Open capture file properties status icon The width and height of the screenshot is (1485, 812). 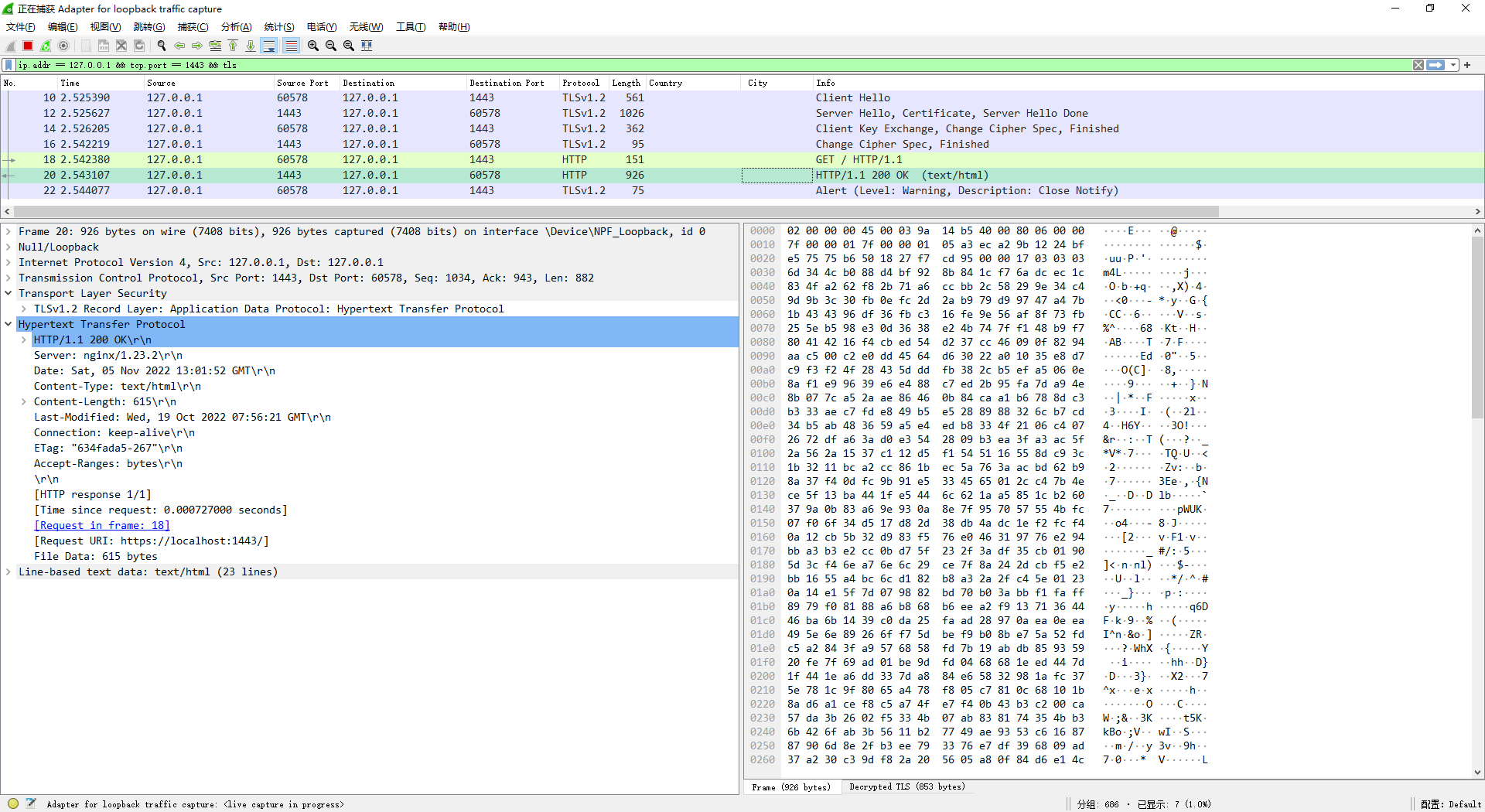[31, 803]
